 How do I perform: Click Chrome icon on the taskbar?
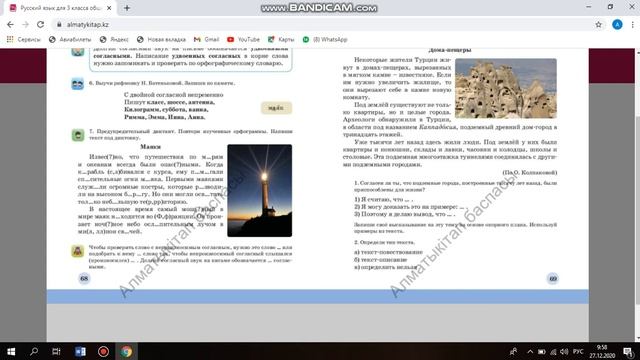click(x=127, y=351)
